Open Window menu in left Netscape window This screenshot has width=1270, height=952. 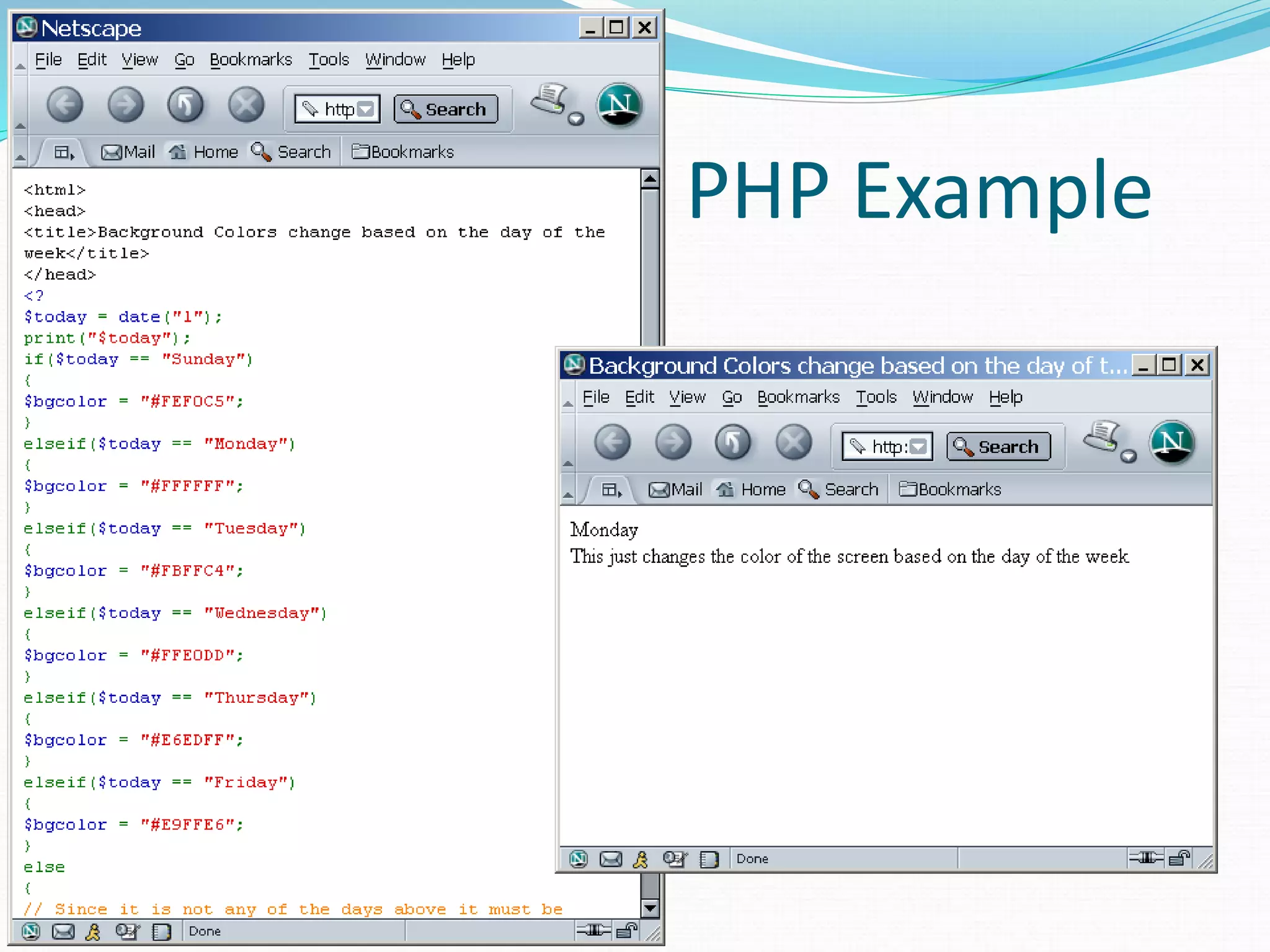click(395, 60)
